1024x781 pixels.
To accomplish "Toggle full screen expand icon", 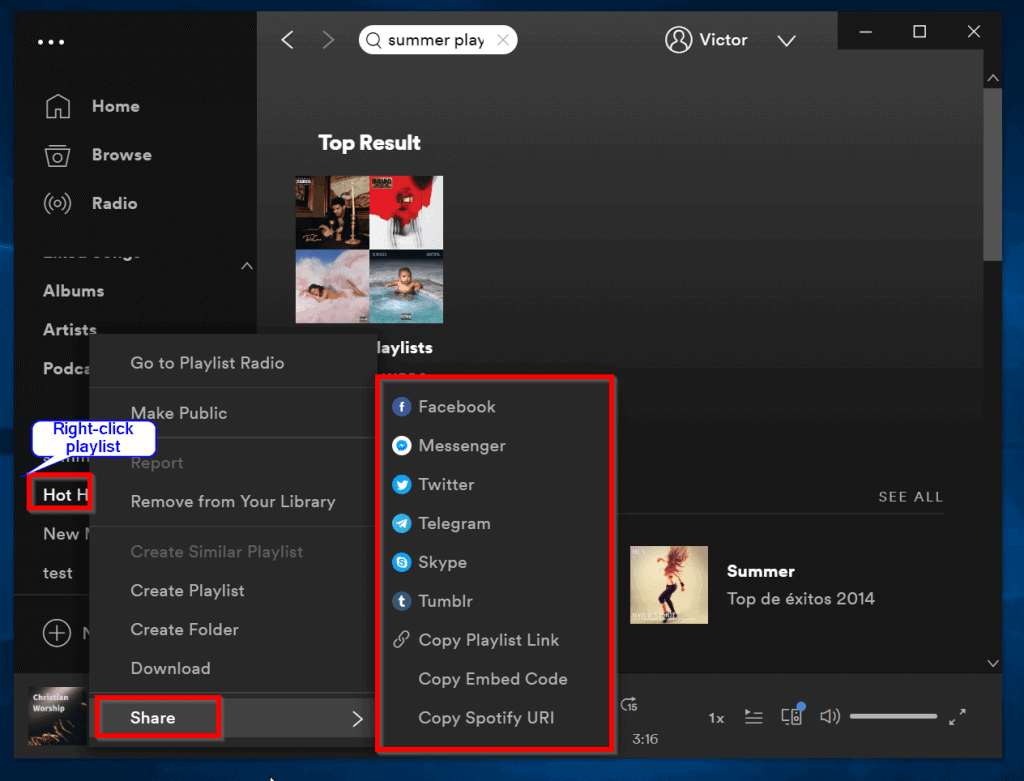I will point(957,717).
